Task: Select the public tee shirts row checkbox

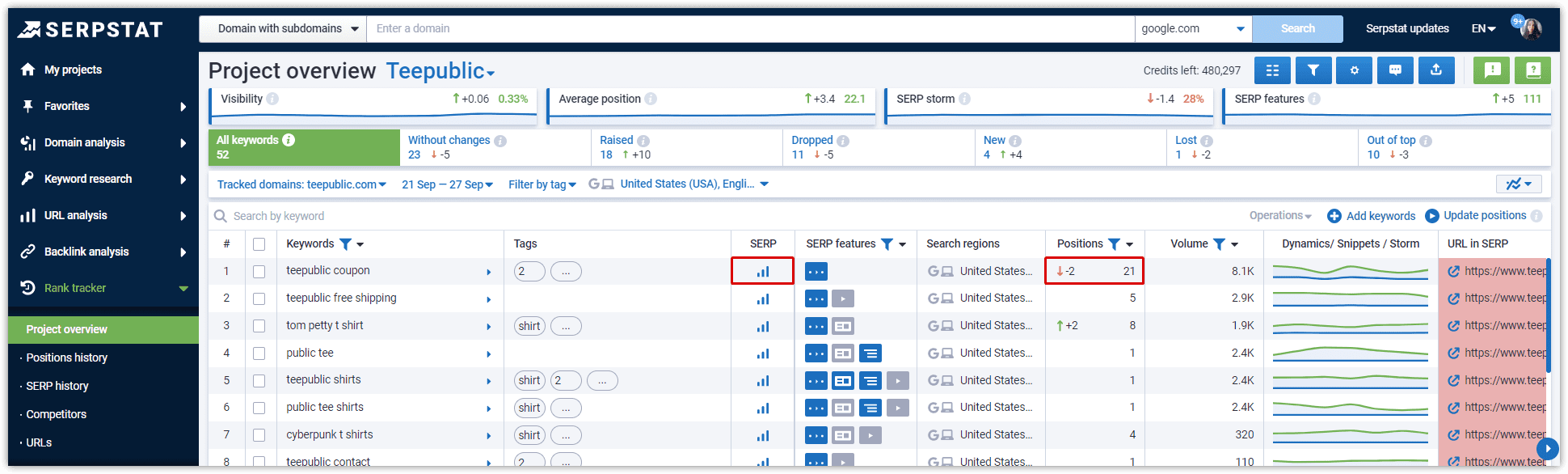Action: click(259, 408)
